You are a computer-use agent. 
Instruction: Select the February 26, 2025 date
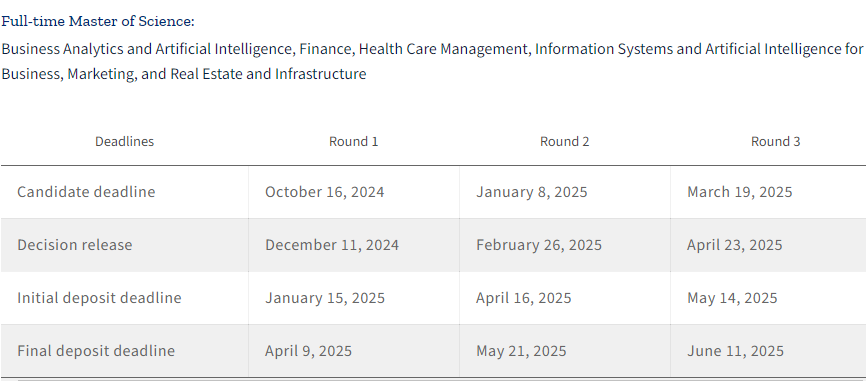(x=539, y=245)
